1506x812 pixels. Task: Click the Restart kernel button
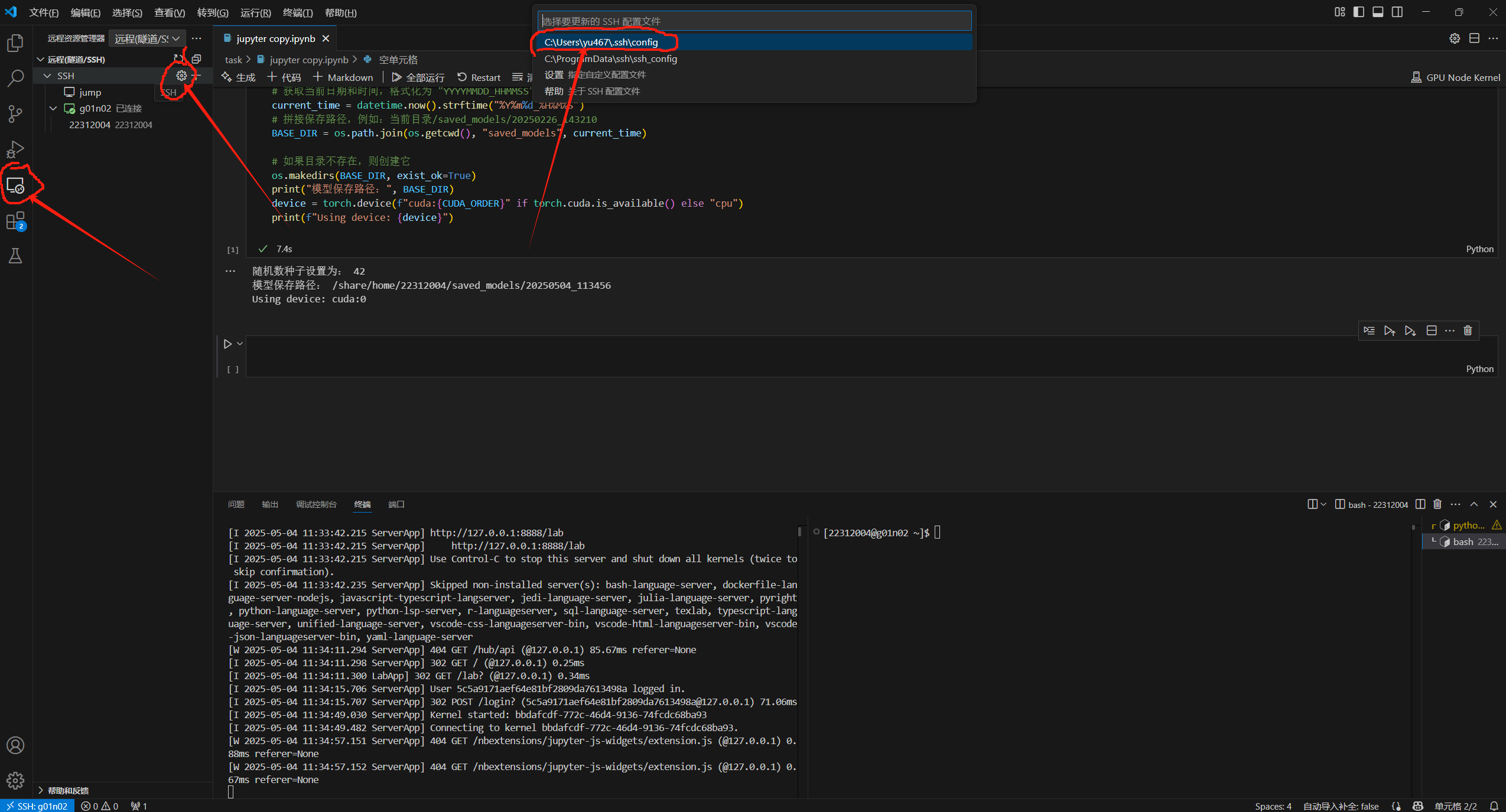[x=479, y=77]
